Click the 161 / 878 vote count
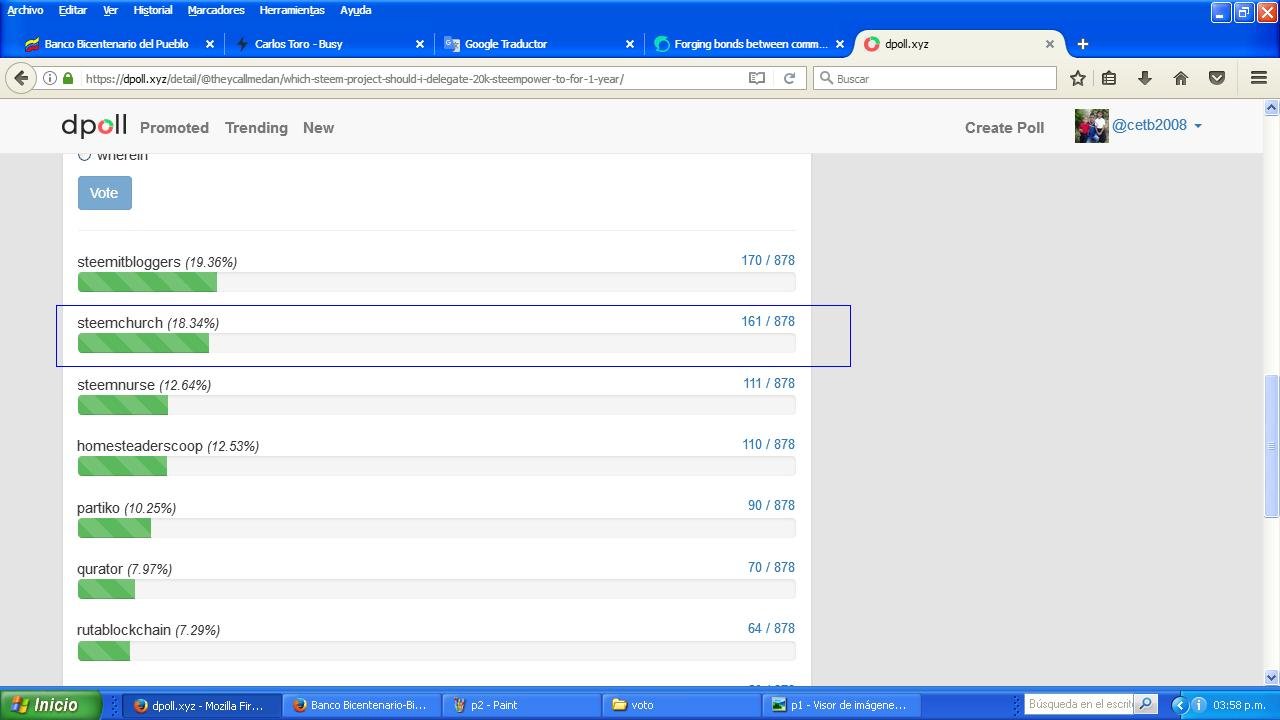This screenshot has width=1280, height=720. (768, 321)
